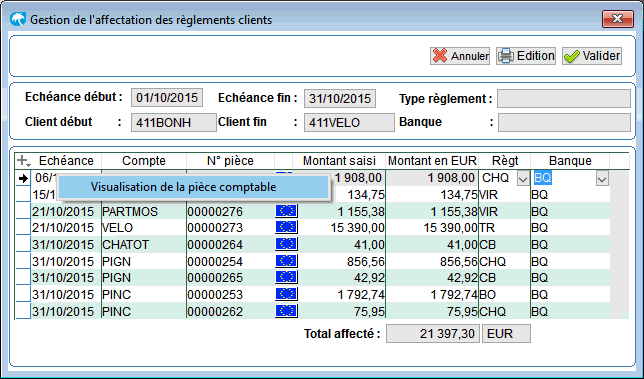Sort by the Montant saisi column header
Screen dimensions: 644x379
click(x=339, y=161)
